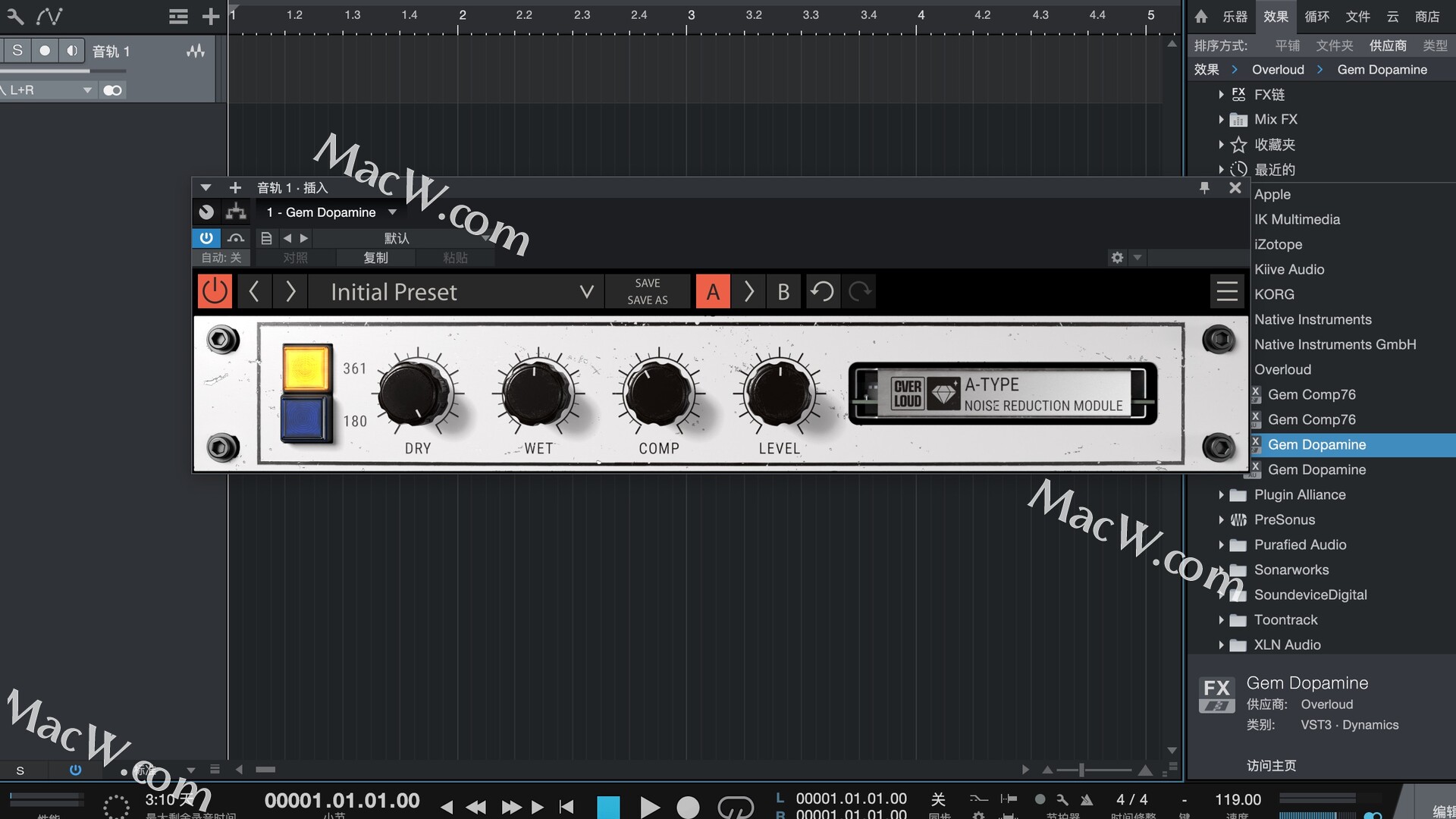This screenshot has height=819, width=1456.
Task: Switch to 效果 (Effects) tab
Action: [x=1276, y=16]
